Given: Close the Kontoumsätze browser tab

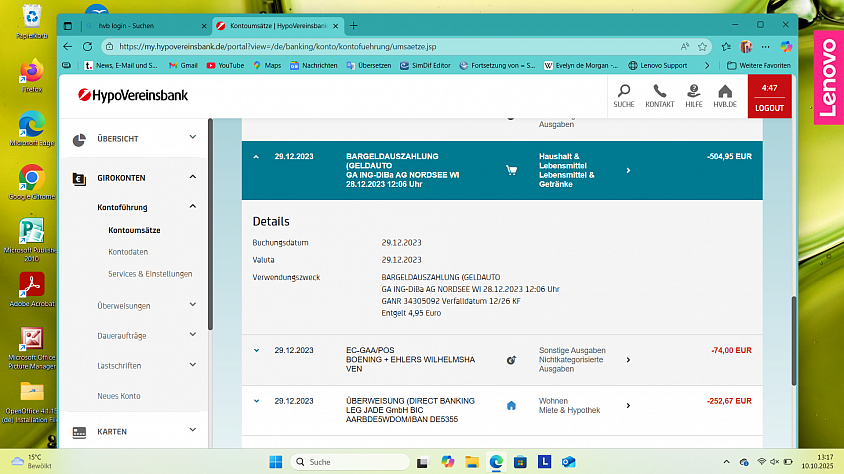Looking at the screenshot, I should click(335, 26).
